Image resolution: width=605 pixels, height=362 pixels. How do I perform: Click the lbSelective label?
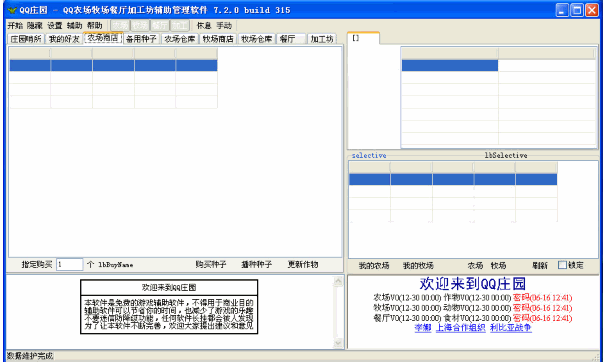pos(506,156)
